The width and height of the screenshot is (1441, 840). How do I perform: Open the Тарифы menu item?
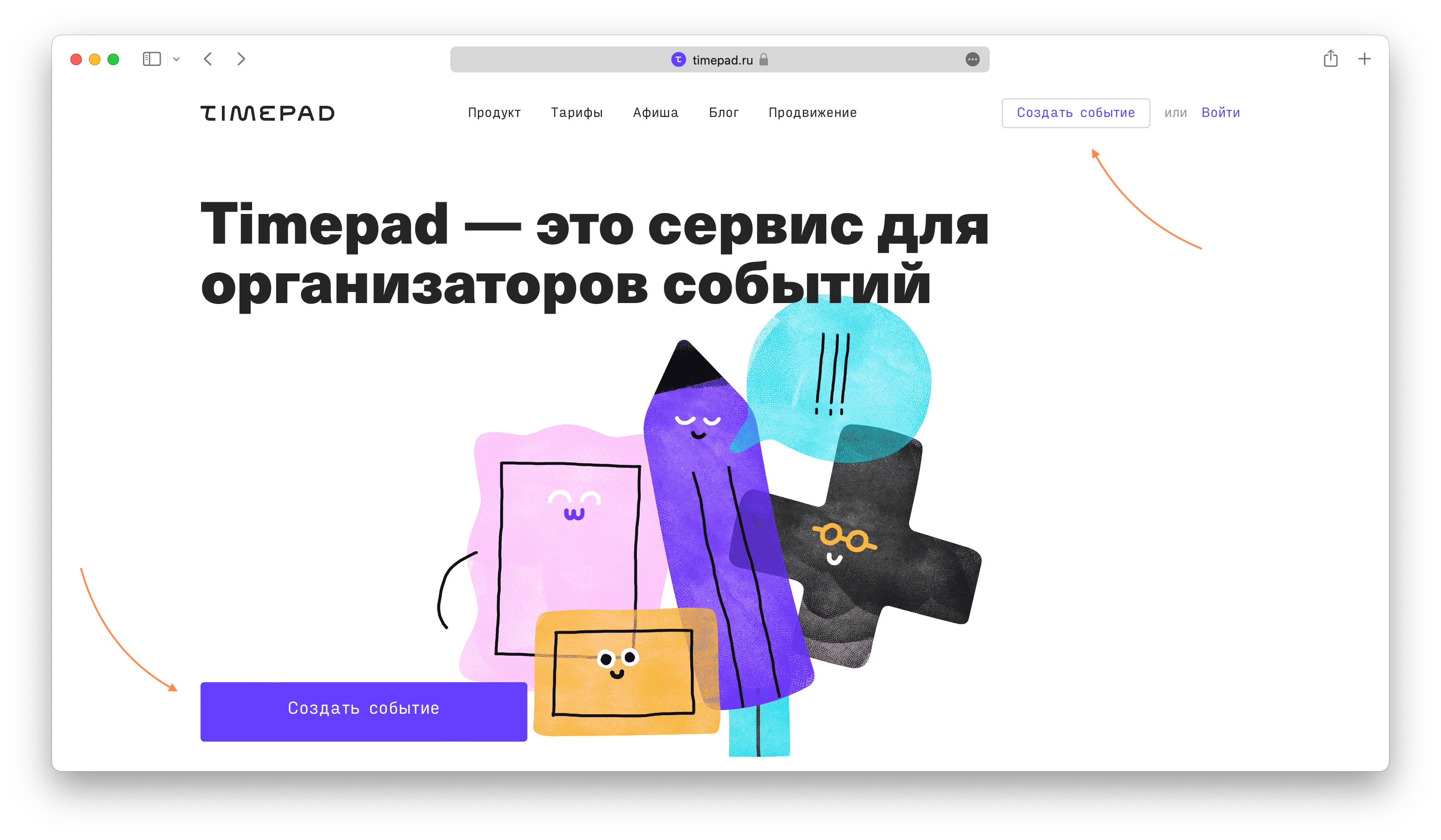pos(577,113)
